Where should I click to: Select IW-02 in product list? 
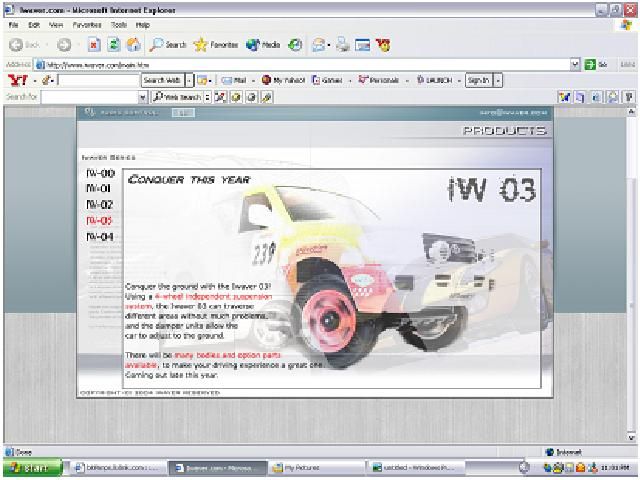(100, 204)
